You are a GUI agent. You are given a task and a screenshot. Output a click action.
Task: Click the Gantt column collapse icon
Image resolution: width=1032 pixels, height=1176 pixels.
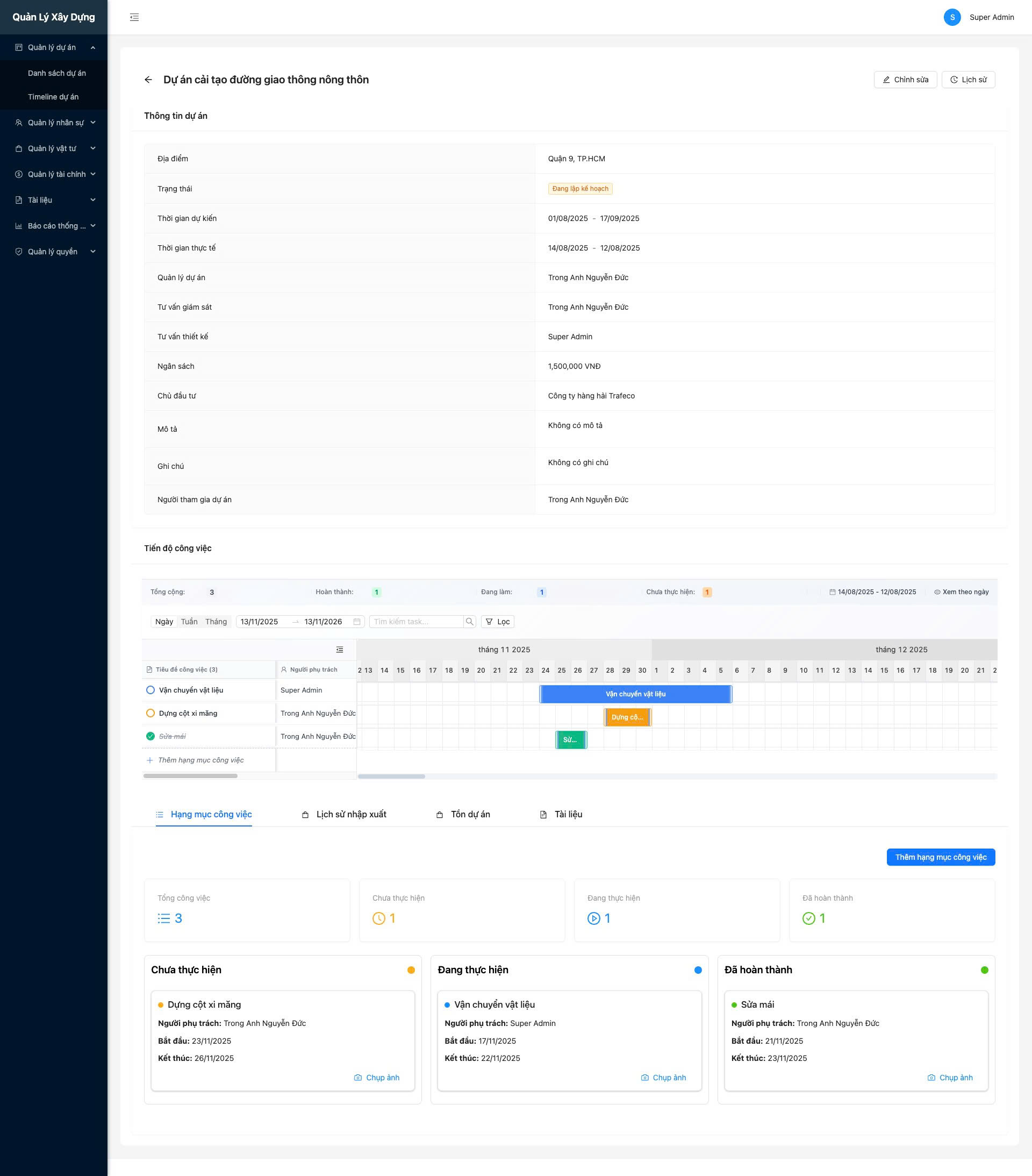pyautogui.click(x=339, y=650)
